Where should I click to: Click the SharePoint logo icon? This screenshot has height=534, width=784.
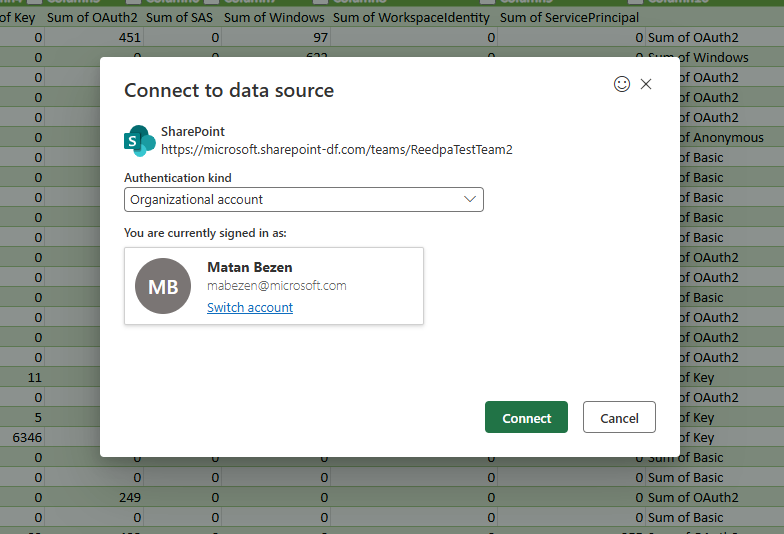[x=137, y=141]
